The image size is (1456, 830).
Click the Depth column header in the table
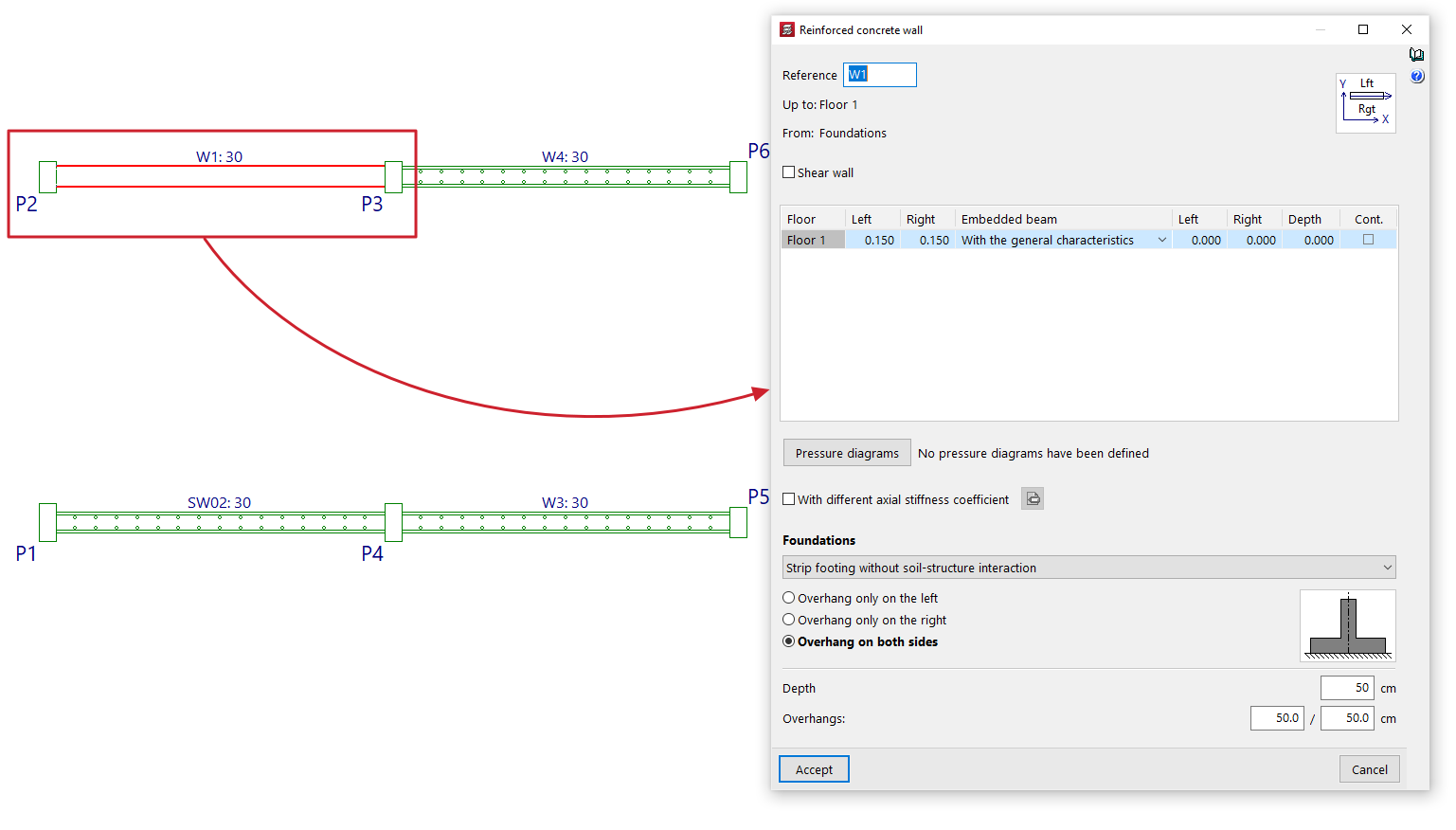coord(1311,219)
